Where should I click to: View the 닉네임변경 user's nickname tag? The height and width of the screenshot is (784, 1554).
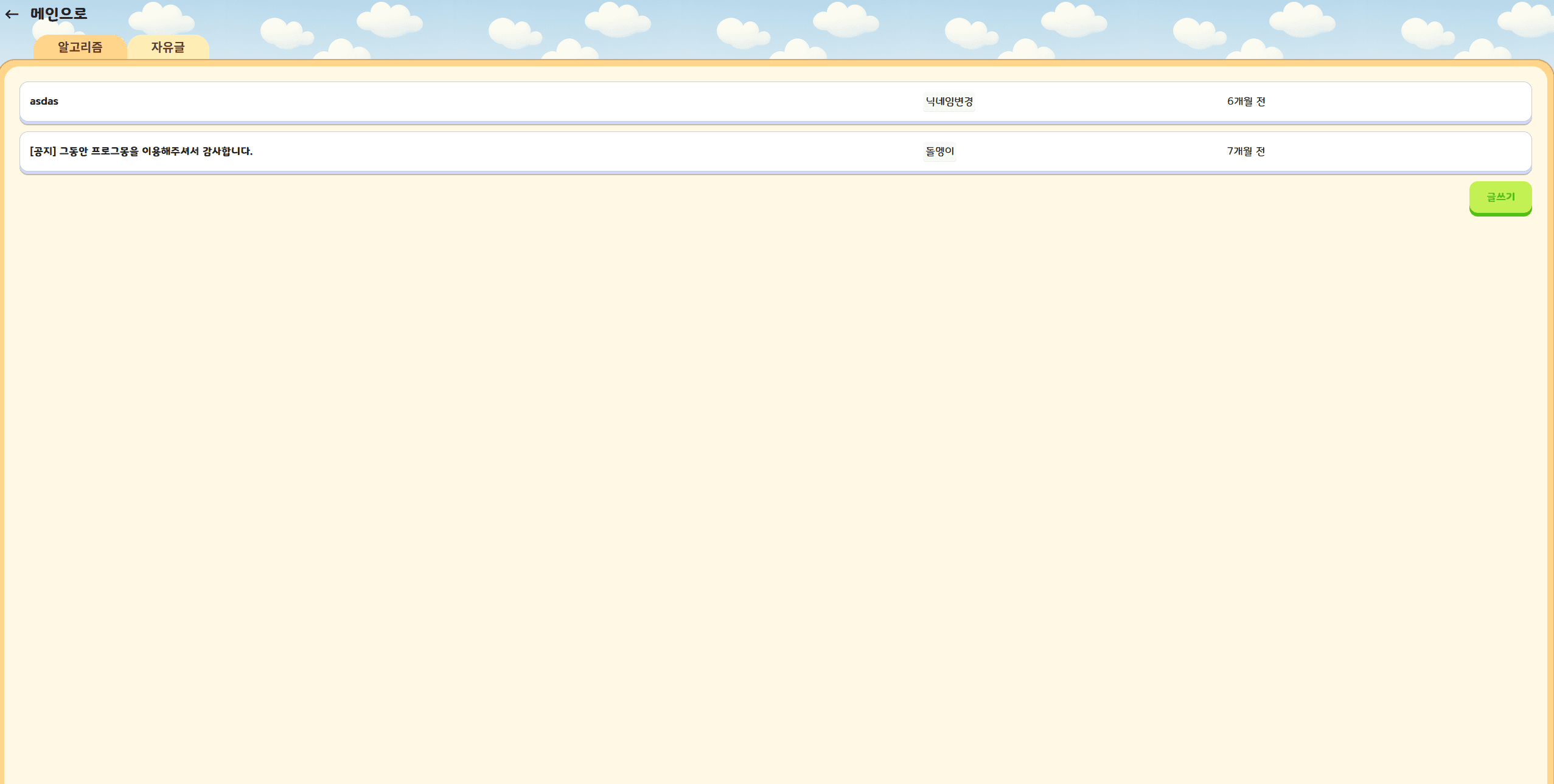tap(949, 101)
